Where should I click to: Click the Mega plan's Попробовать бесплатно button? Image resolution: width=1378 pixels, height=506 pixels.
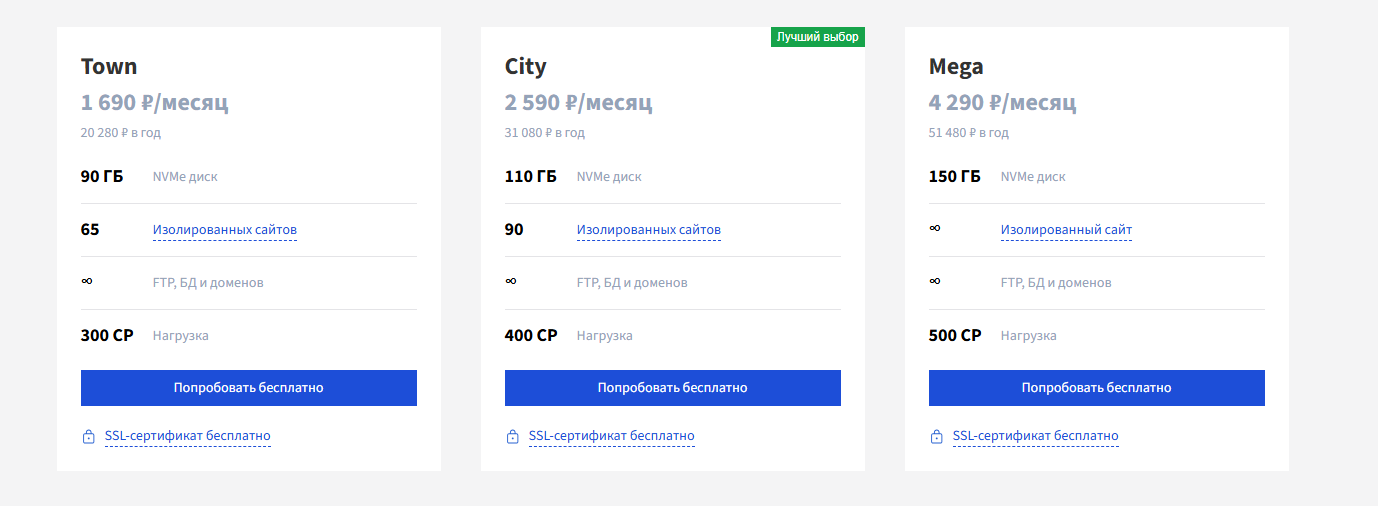(x=1097, y=388)
